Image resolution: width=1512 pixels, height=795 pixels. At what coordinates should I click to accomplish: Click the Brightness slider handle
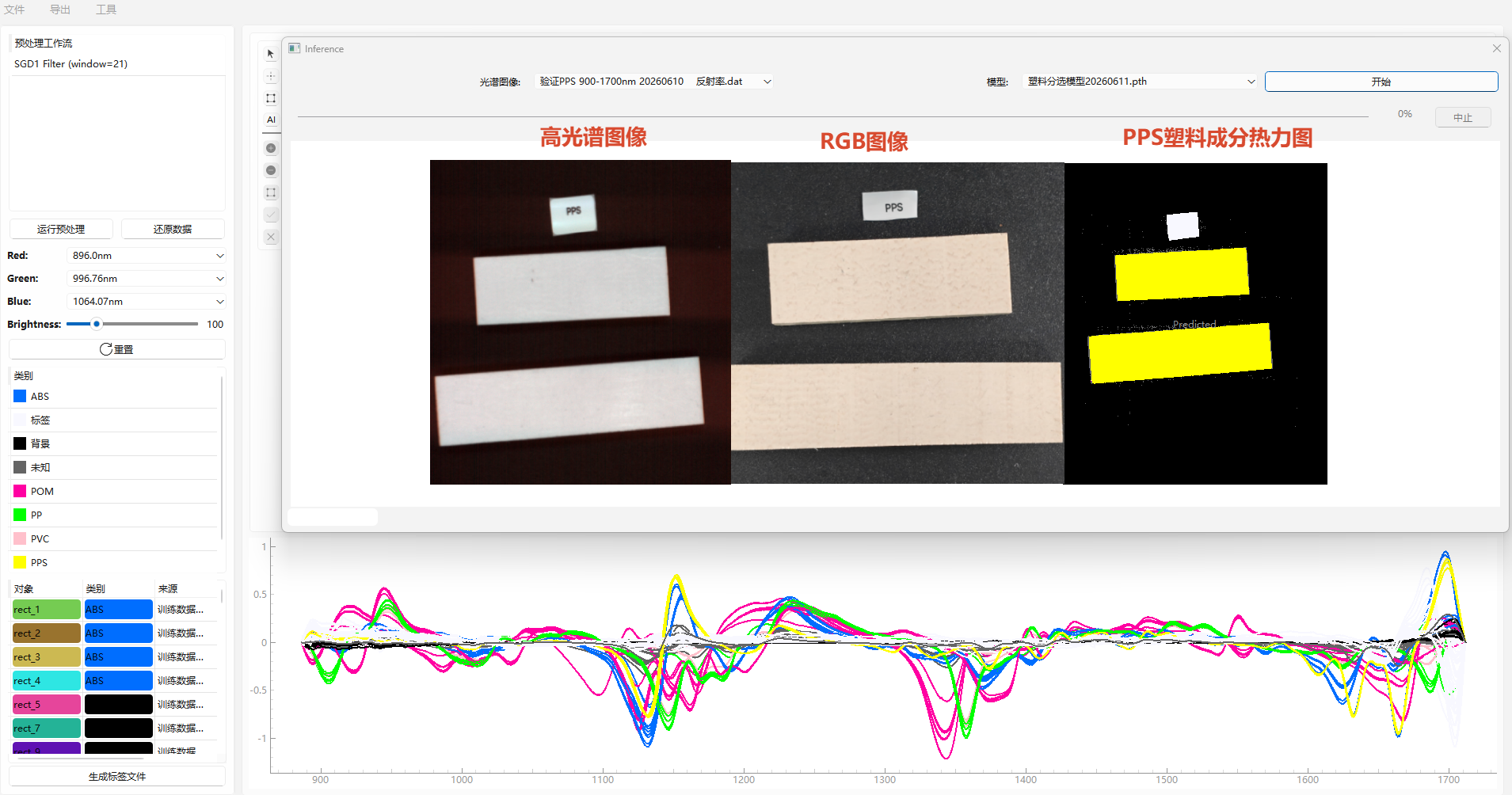pyautogui.click(x=97, y=324)
